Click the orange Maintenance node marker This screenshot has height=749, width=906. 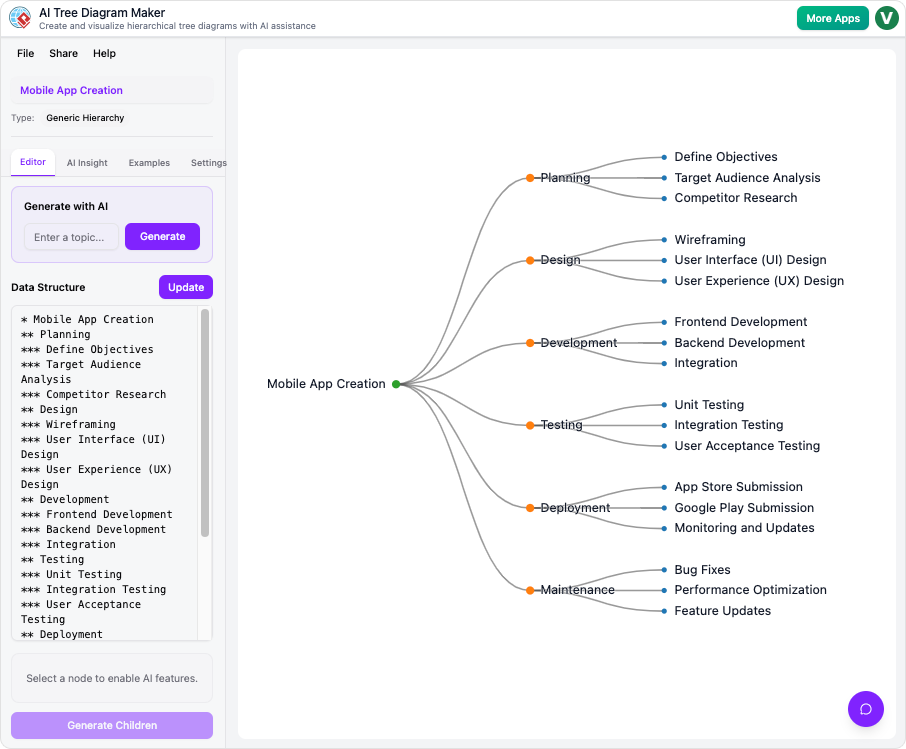[x=528, y=589]
